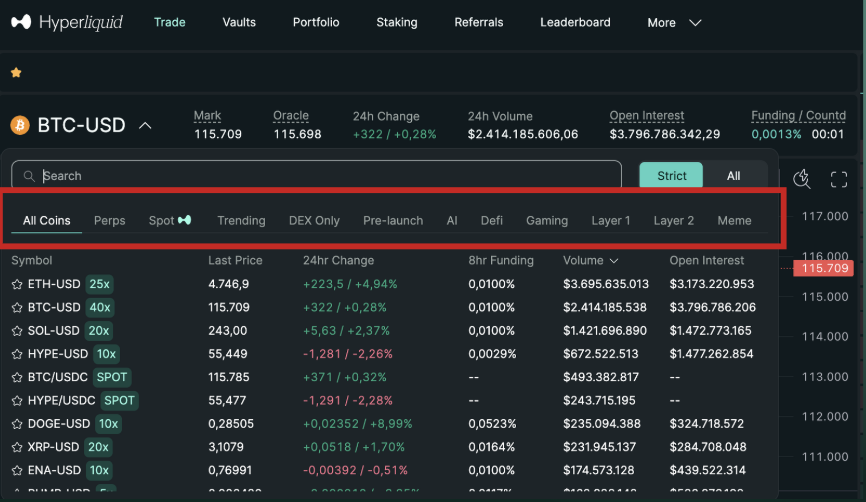
Task: Go to the Leaderboard page
Action: tap(575, 22)
